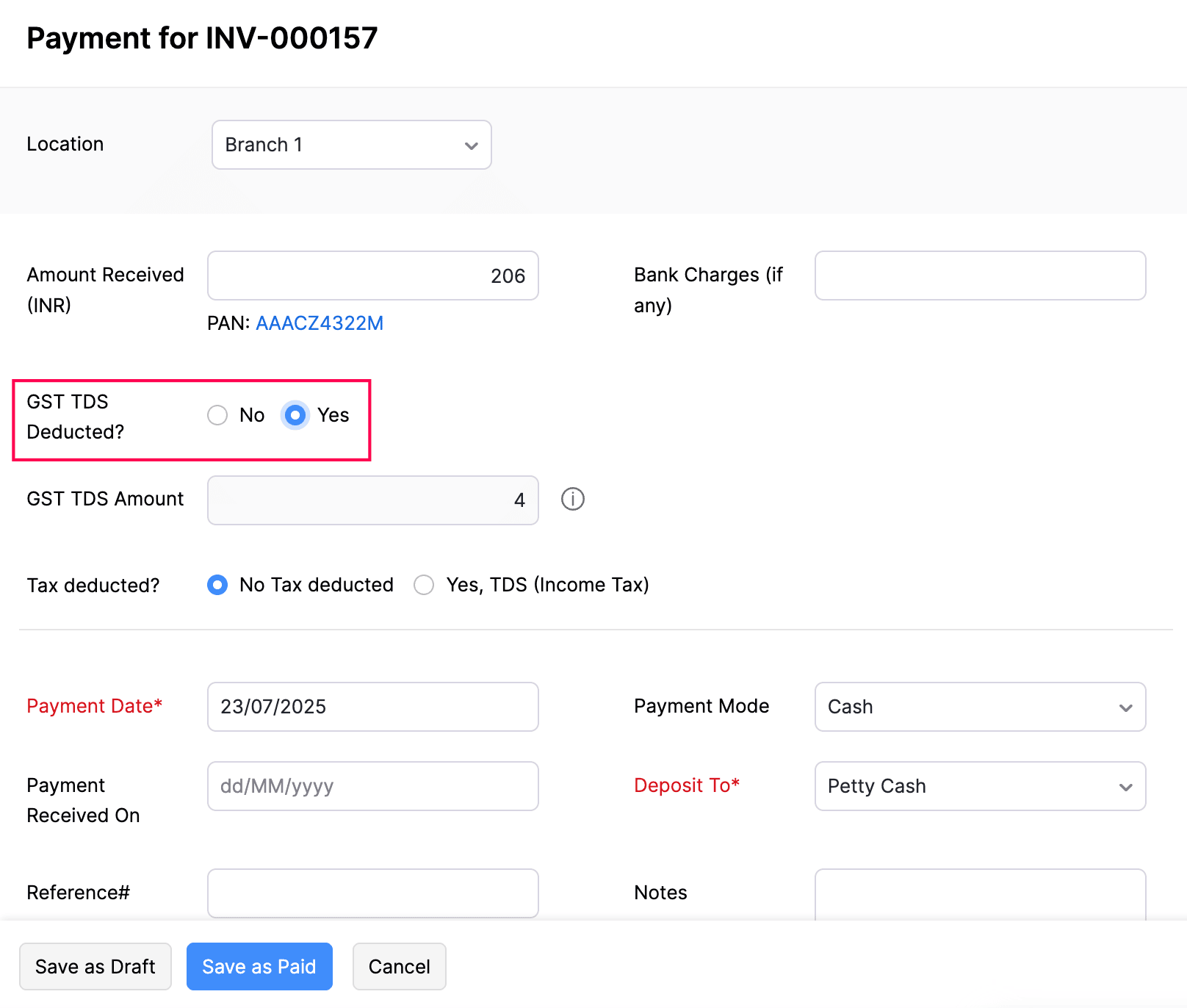Click the chevron arrow in Location selector
Image resolution: width=1187 pixels, height=1008 pixels.
[x=472, y=145]
